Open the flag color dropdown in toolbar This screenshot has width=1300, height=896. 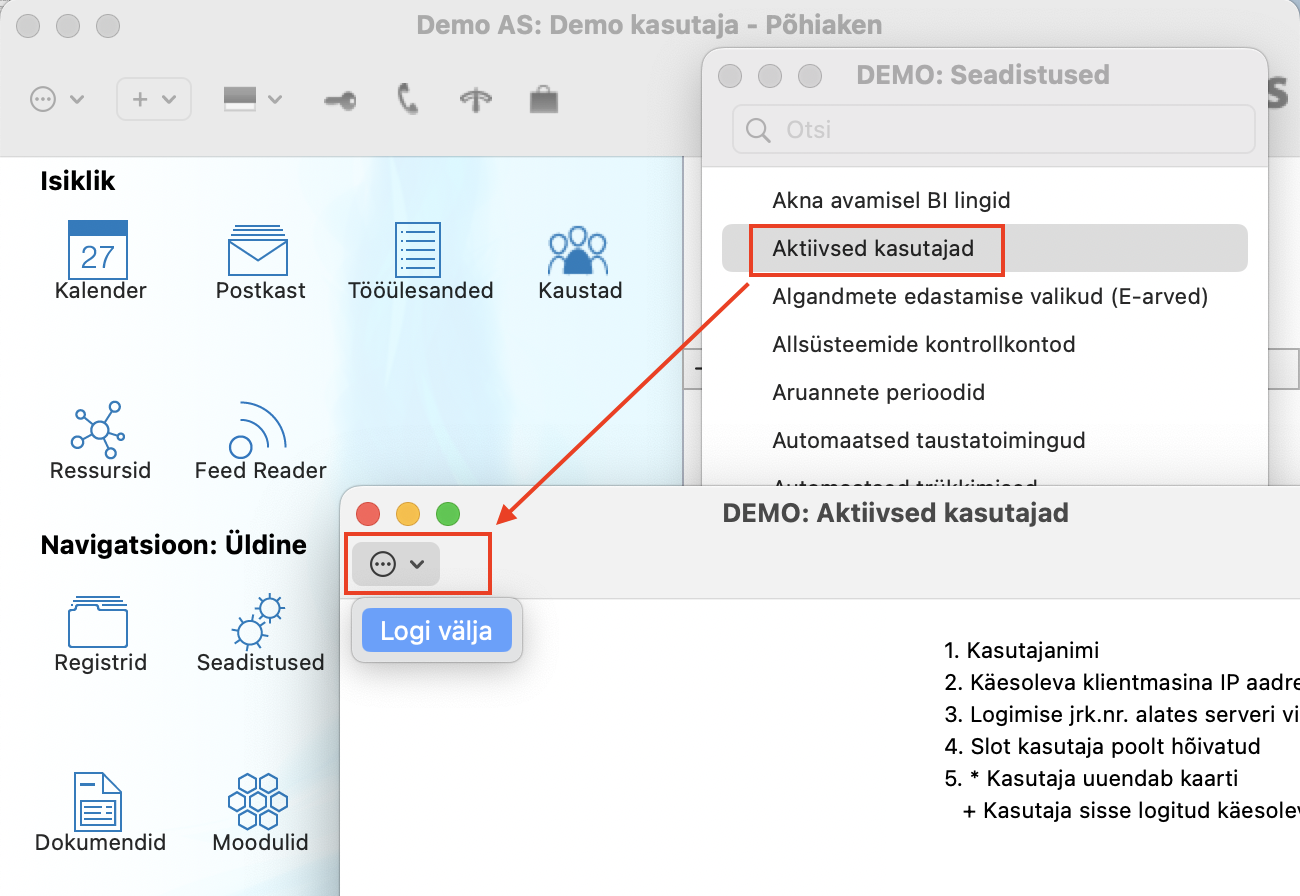point(252,99)
